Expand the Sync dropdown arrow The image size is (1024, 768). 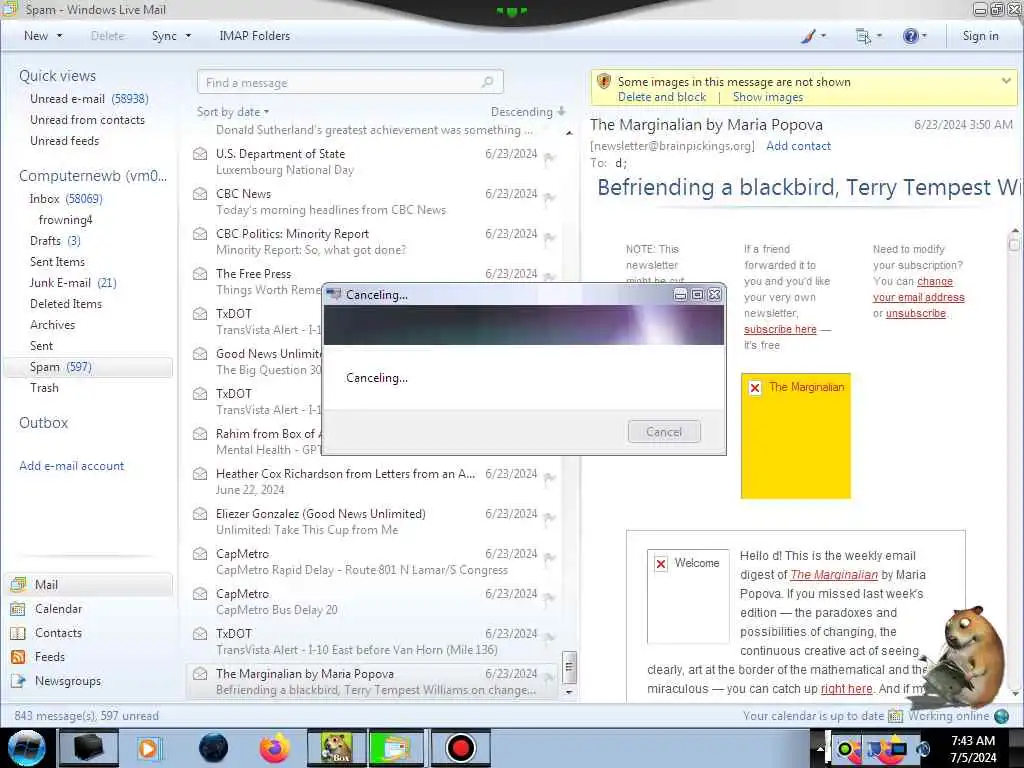click(x=188, y=36)
